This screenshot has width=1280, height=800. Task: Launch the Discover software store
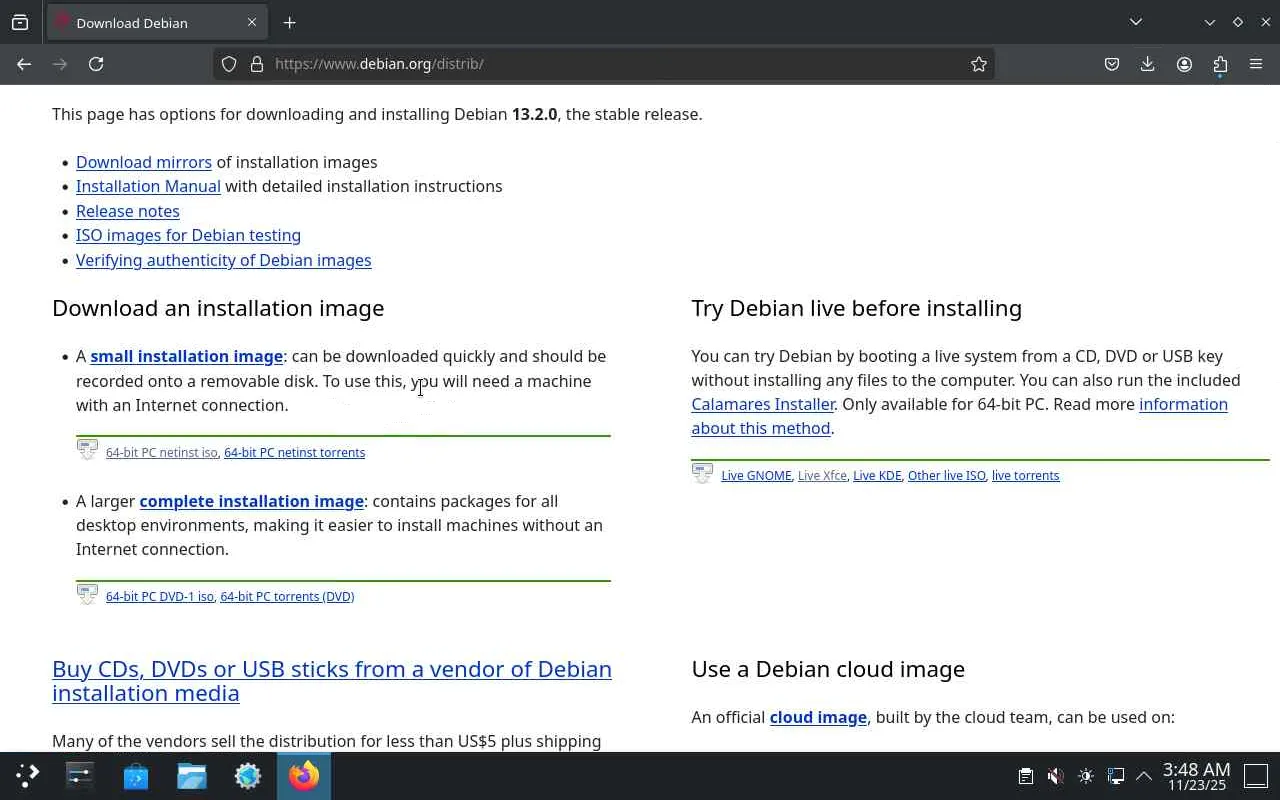point(136,775)
